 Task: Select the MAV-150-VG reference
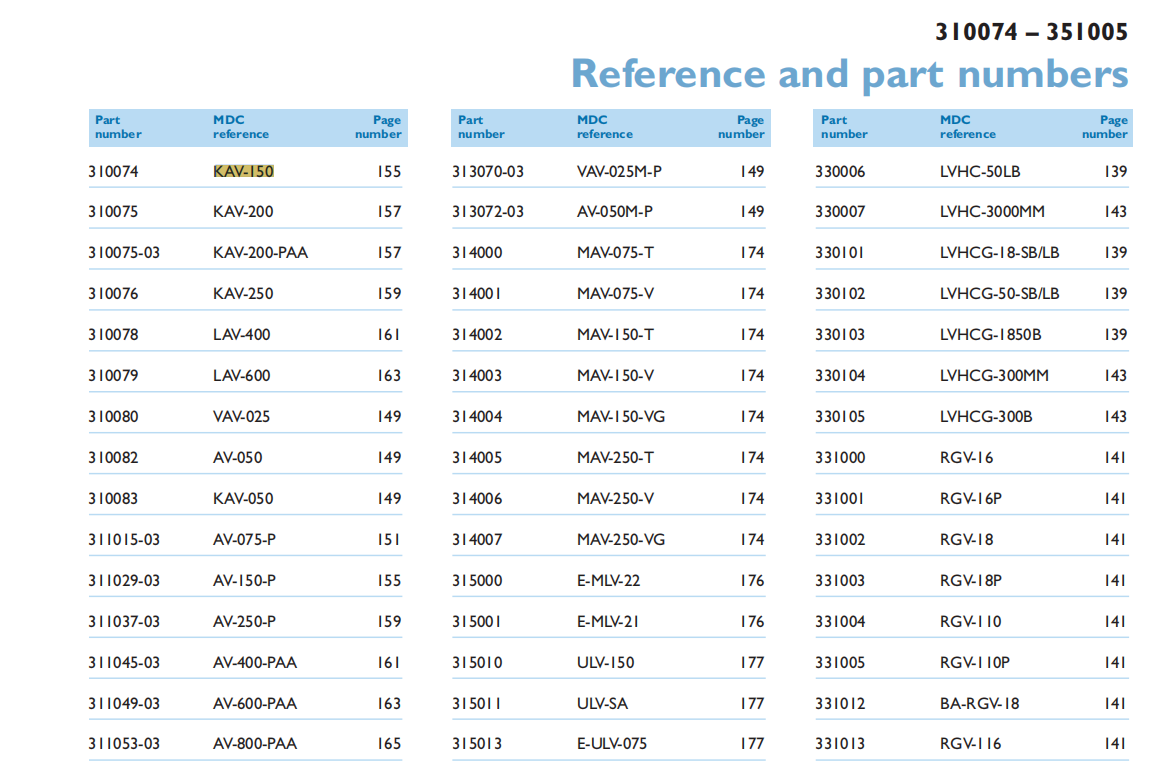pyautogui.click(x=621, y=416)
